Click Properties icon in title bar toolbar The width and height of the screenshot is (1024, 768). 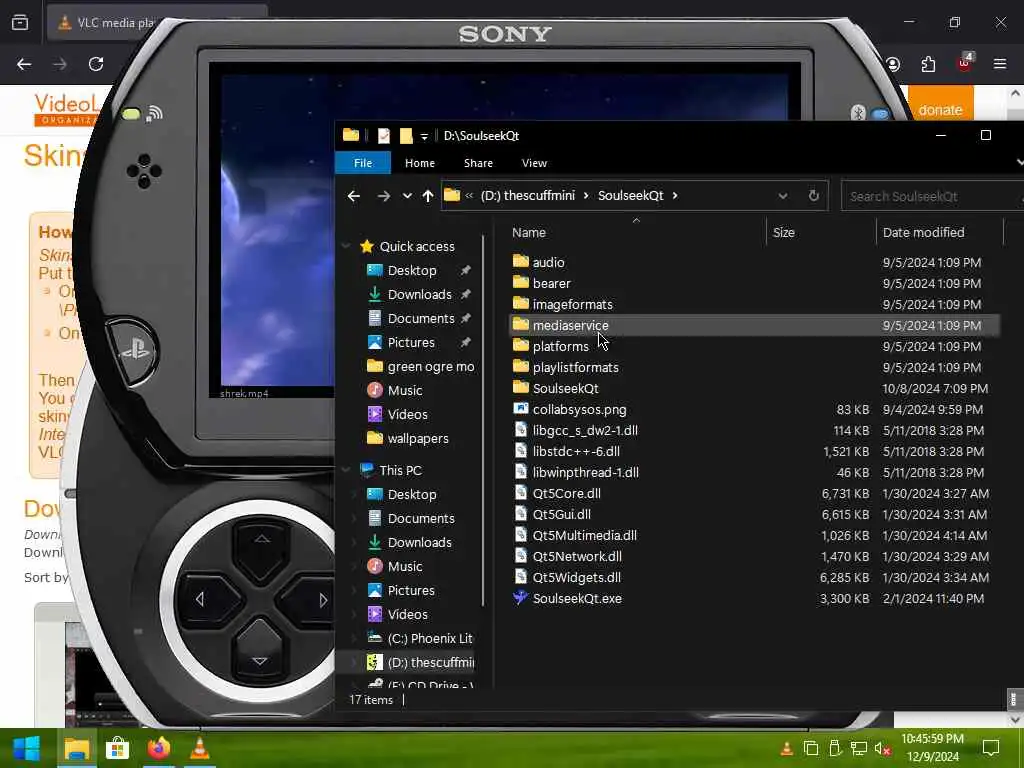(383, 136)
